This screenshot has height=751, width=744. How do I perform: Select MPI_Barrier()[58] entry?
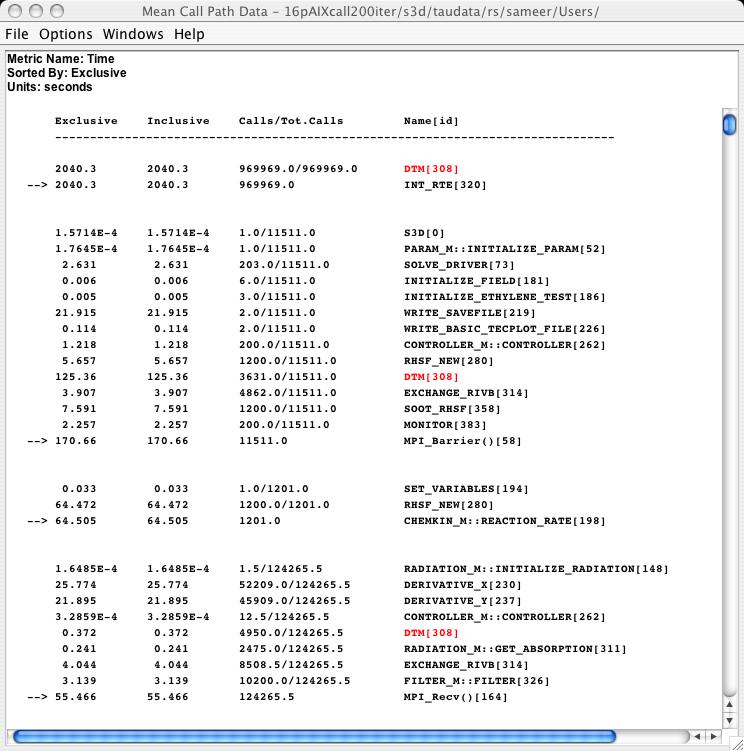coord(462,441)
